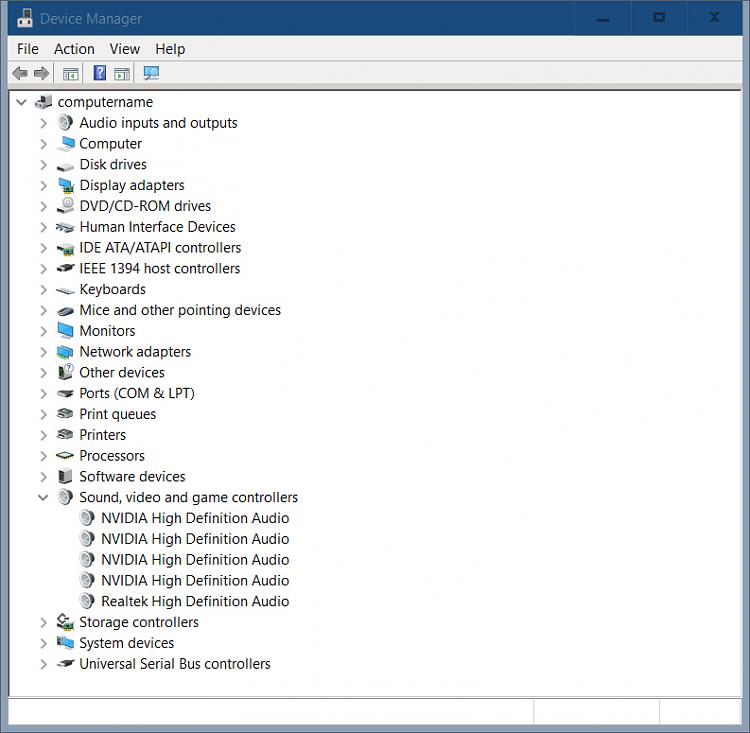750x733 pixels.
Task: Click the Human Interface Devices icon
Action: click(65, 227)
